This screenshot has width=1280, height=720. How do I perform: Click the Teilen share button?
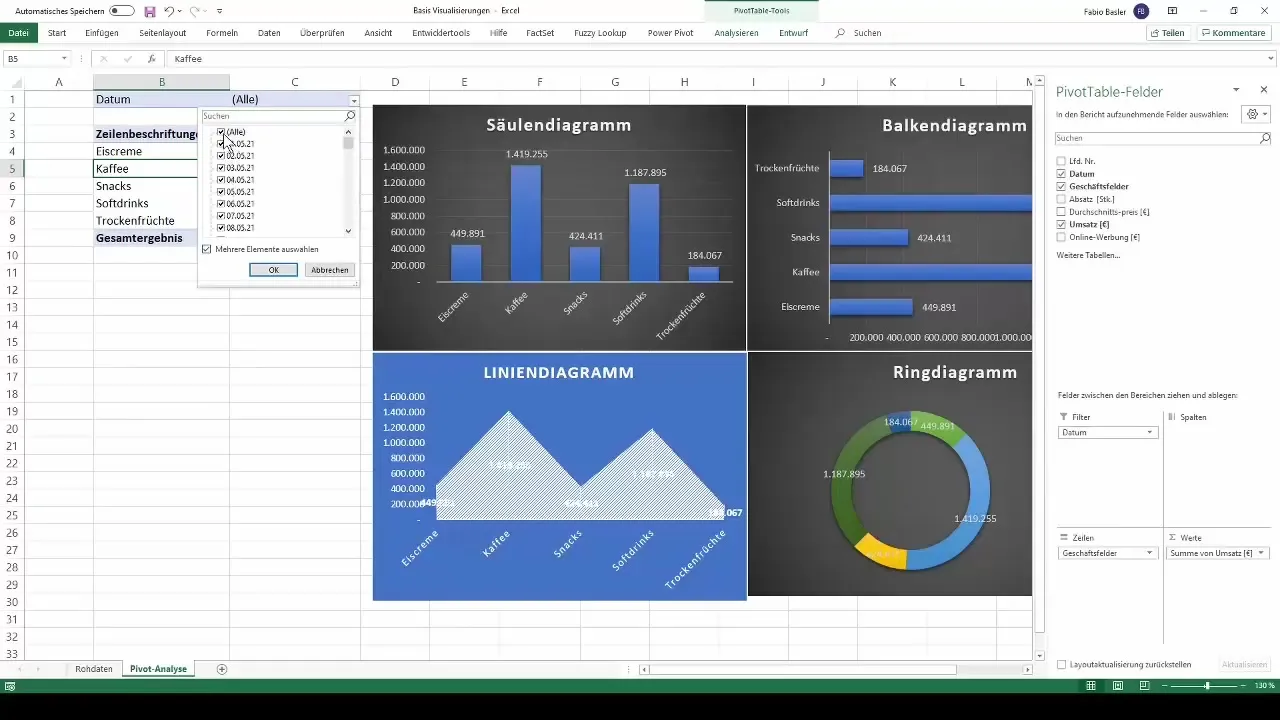1168,33
